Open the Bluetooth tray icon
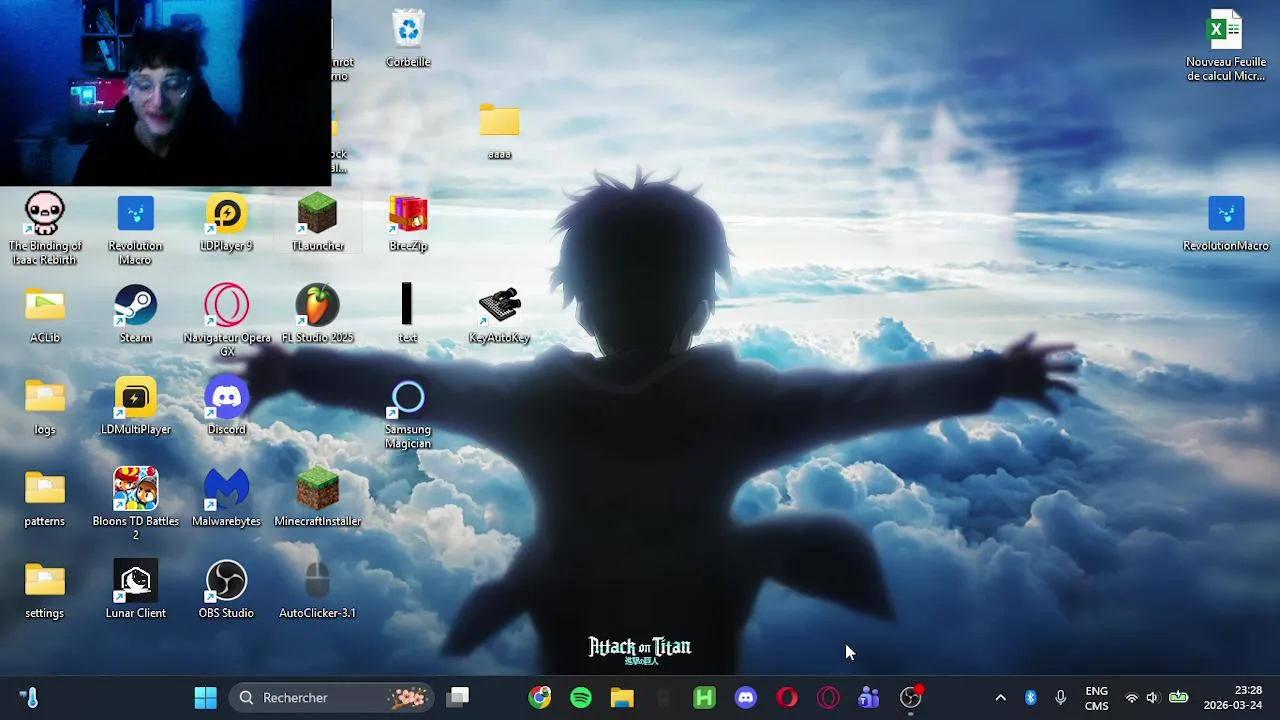 pyautogui.click(x=1030, y=698)
